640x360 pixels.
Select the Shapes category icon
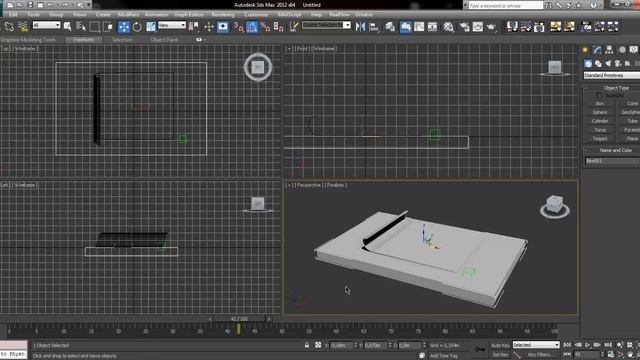pyautogui.click(x=598, y=64)
